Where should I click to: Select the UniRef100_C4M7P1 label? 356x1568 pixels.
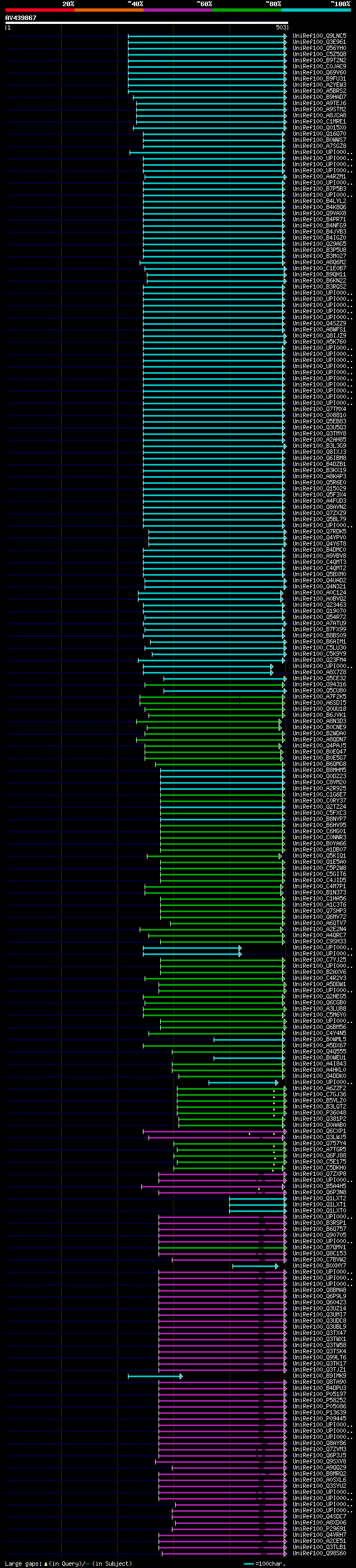click(319, 886)
